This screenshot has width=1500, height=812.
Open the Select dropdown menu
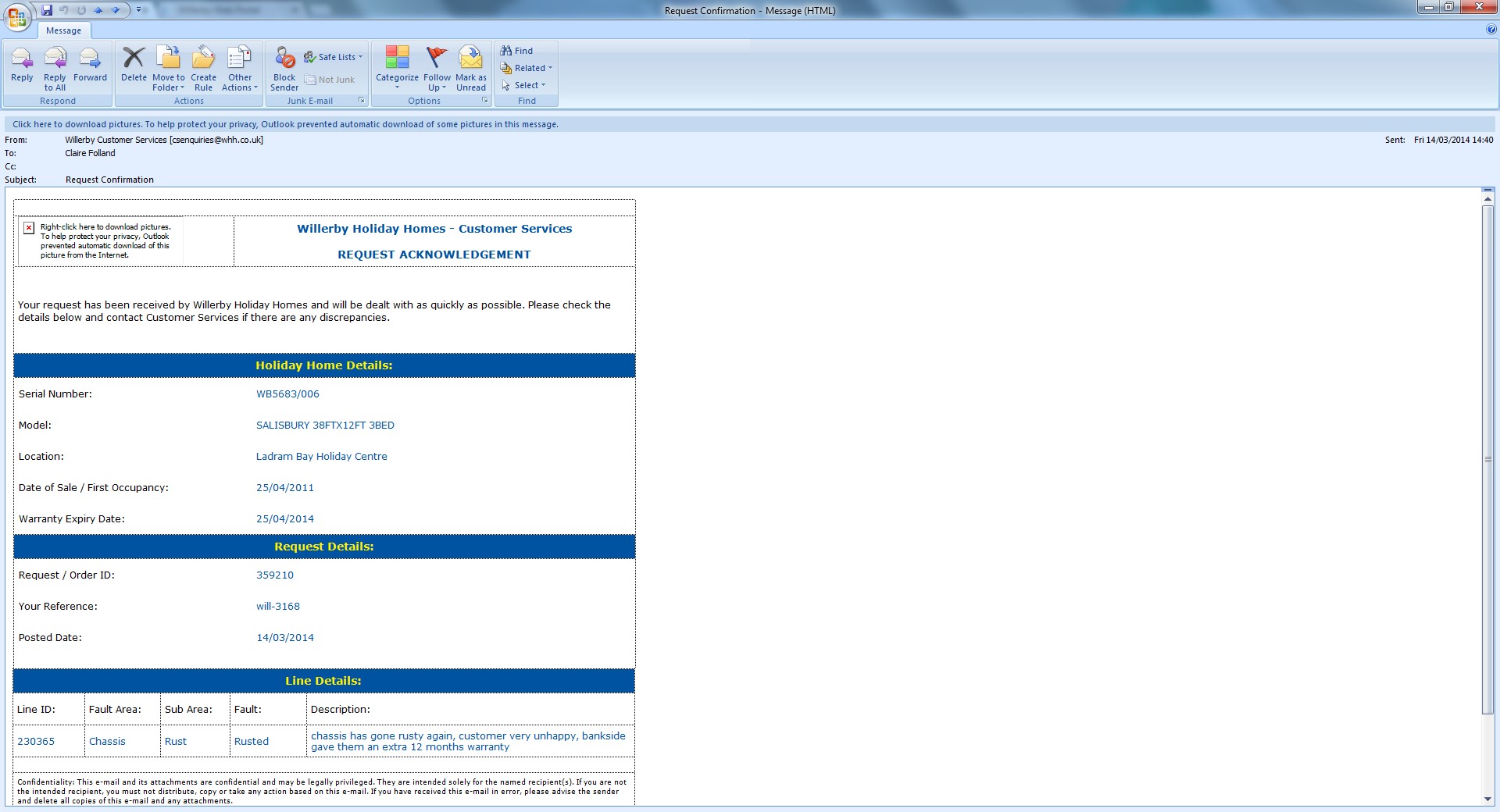(523, 85)
